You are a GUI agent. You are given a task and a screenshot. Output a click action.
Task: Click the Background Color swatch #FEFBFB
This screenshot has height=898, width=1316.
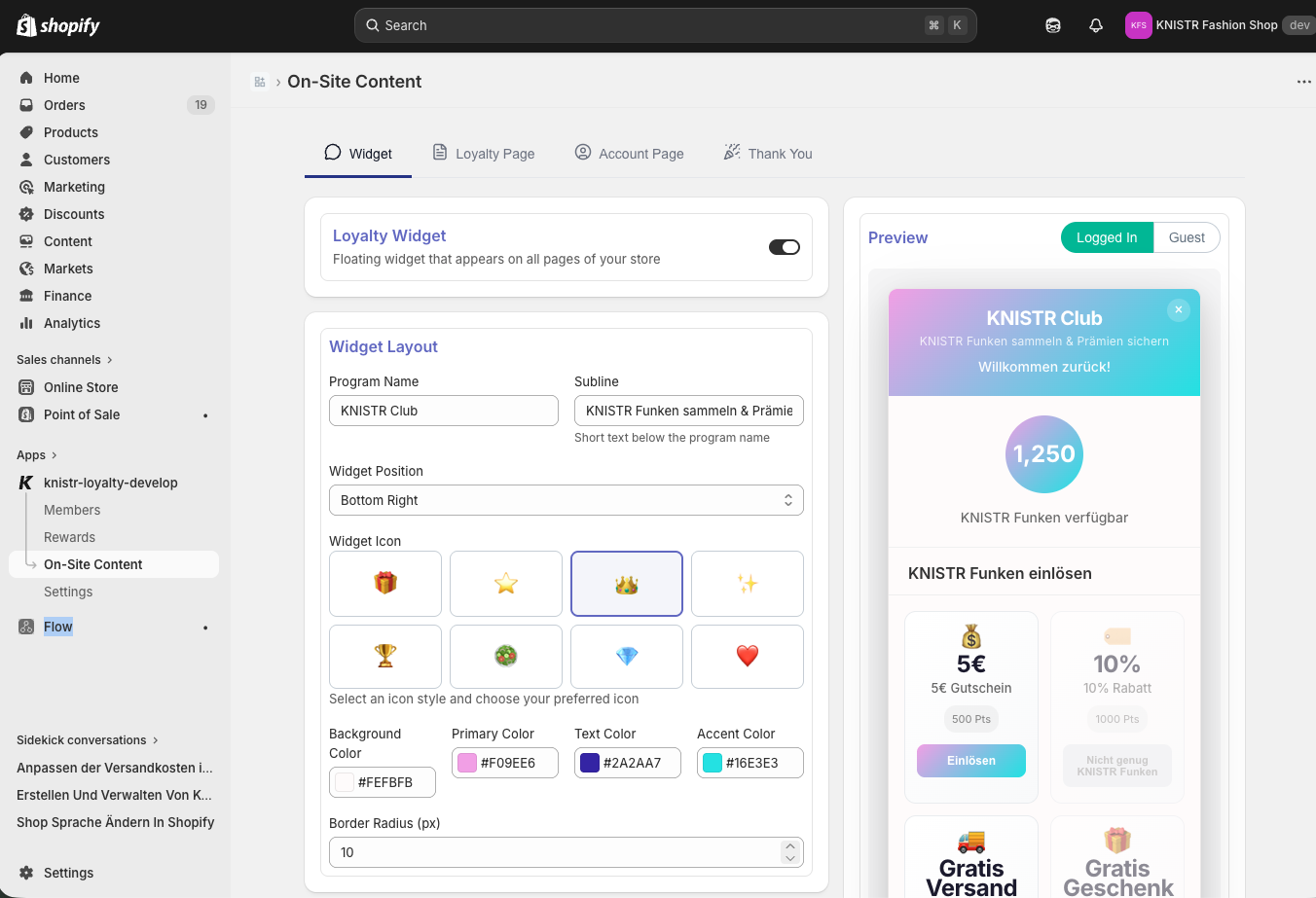coord(345,782)
